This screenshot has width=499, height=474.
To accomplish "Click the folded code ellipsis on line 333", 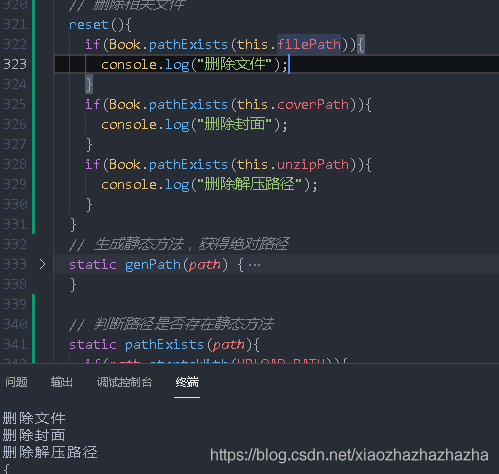I will pyautogui.click(x=254, y=265).
